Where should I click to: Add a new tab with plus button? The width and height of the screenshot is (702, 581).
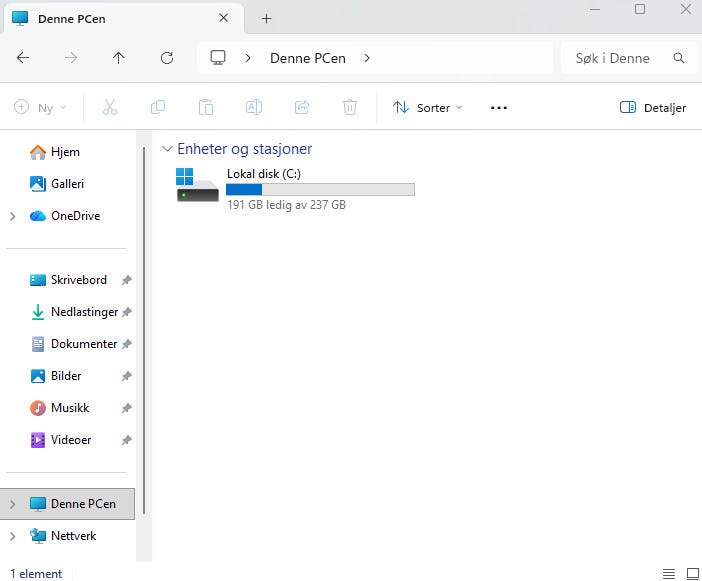[266, 18]
